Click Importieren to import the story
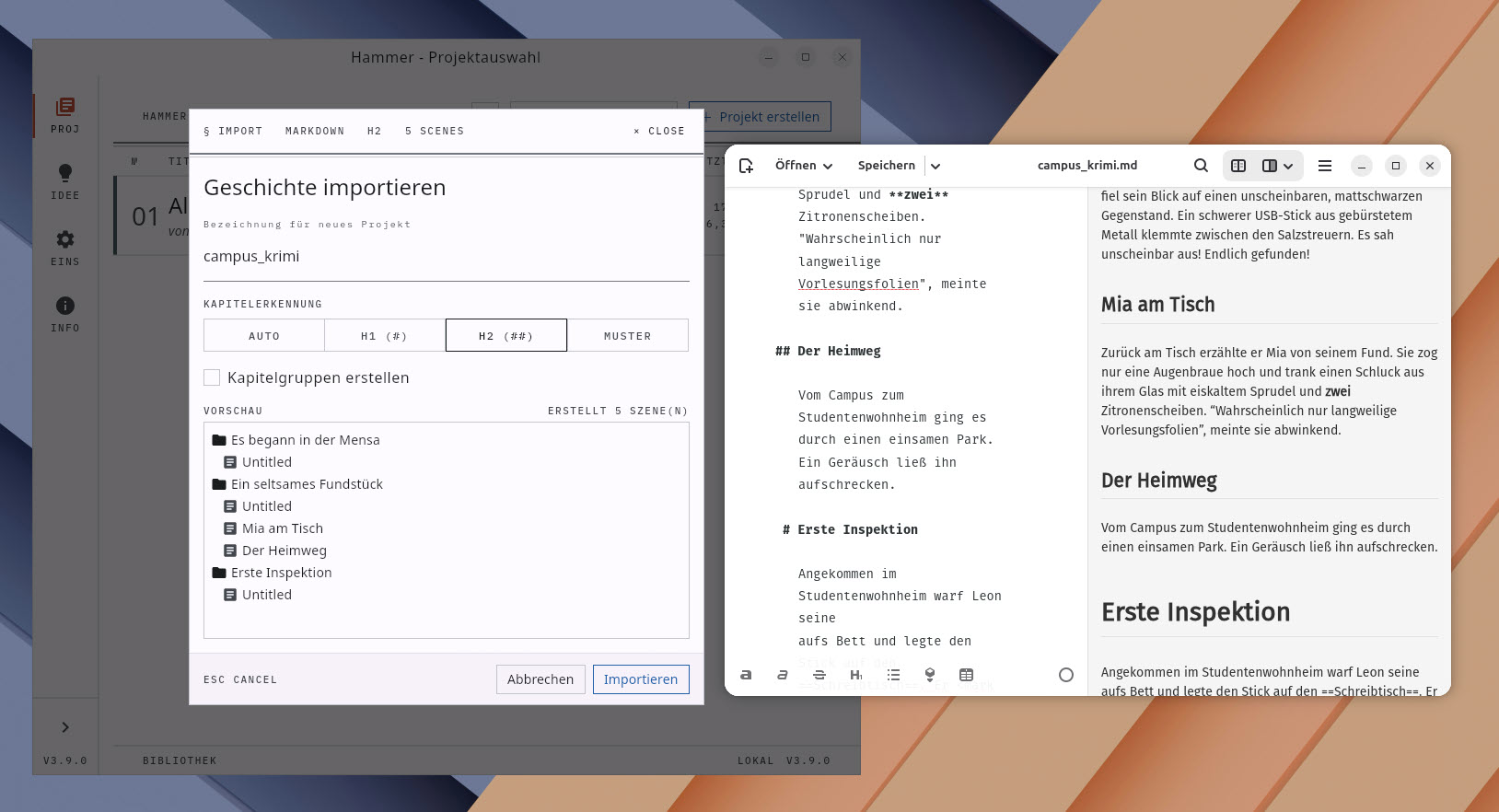This screenshot has height=812, width=1499. click(x=641, y=679)
